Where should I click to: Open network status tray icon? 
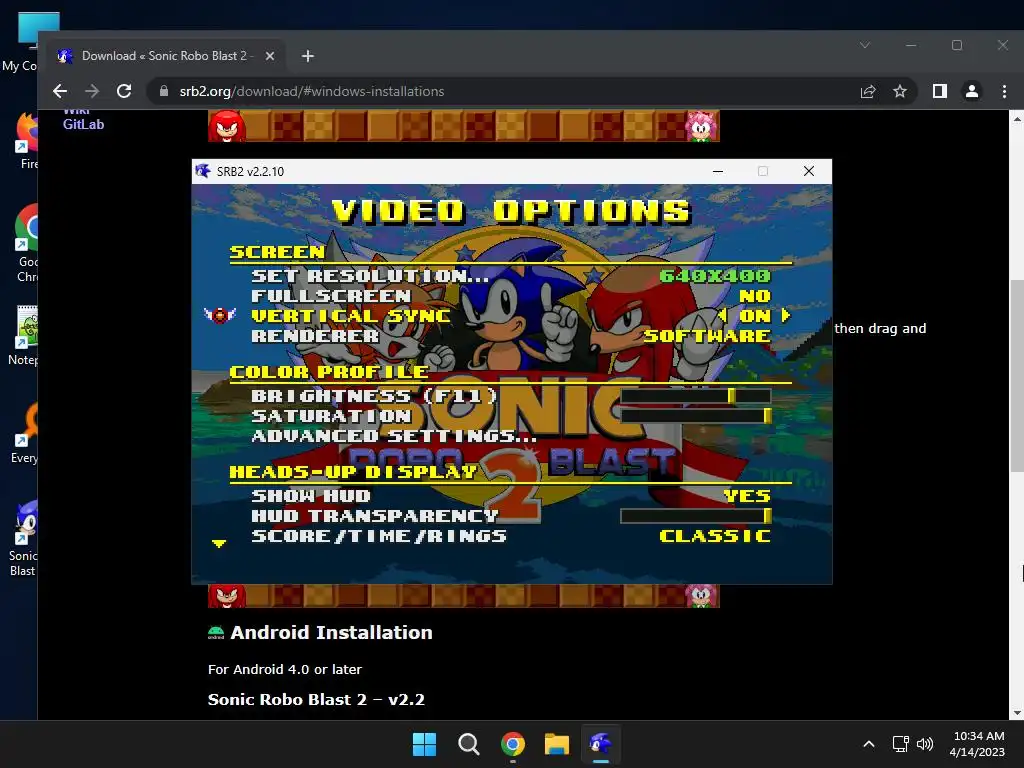tap(901, 744)
